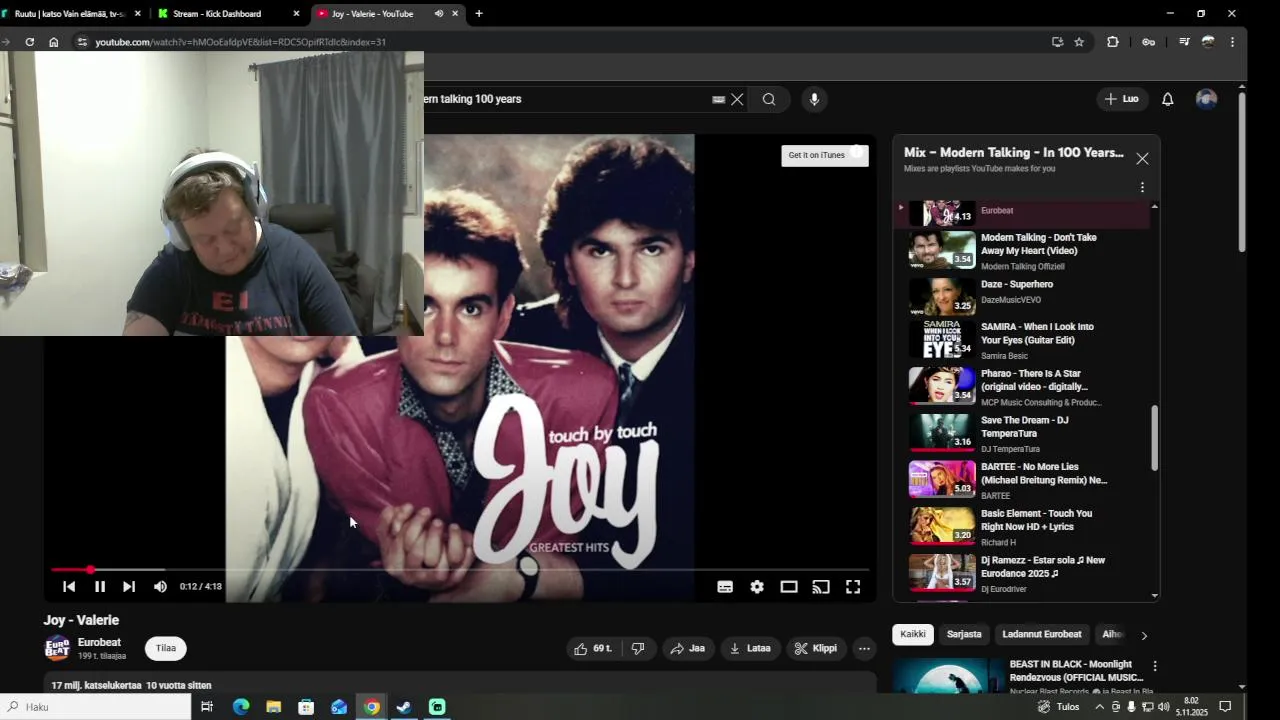Image resolution: width=1280 pixels, height=720 pixels.
Task: Clear the YouTube search field
Action: tap(737, 99)
